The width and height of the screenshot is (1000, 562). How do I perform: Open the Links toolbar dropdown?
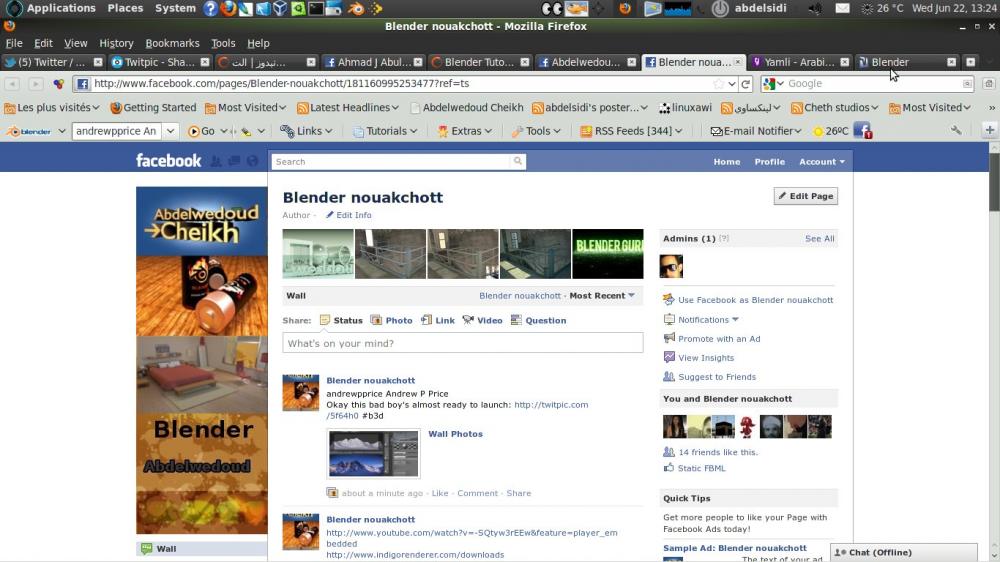pos(307,131)
